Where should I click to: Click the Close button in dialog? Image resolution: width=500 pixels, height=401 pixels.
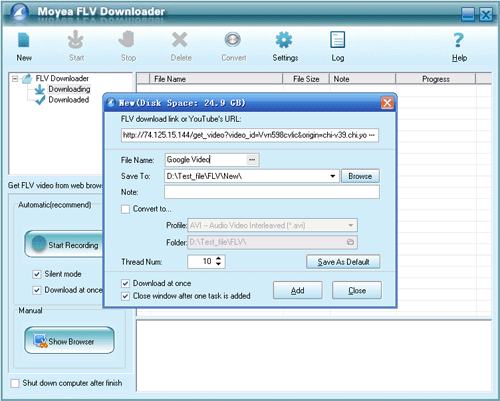tap(357, 290)
